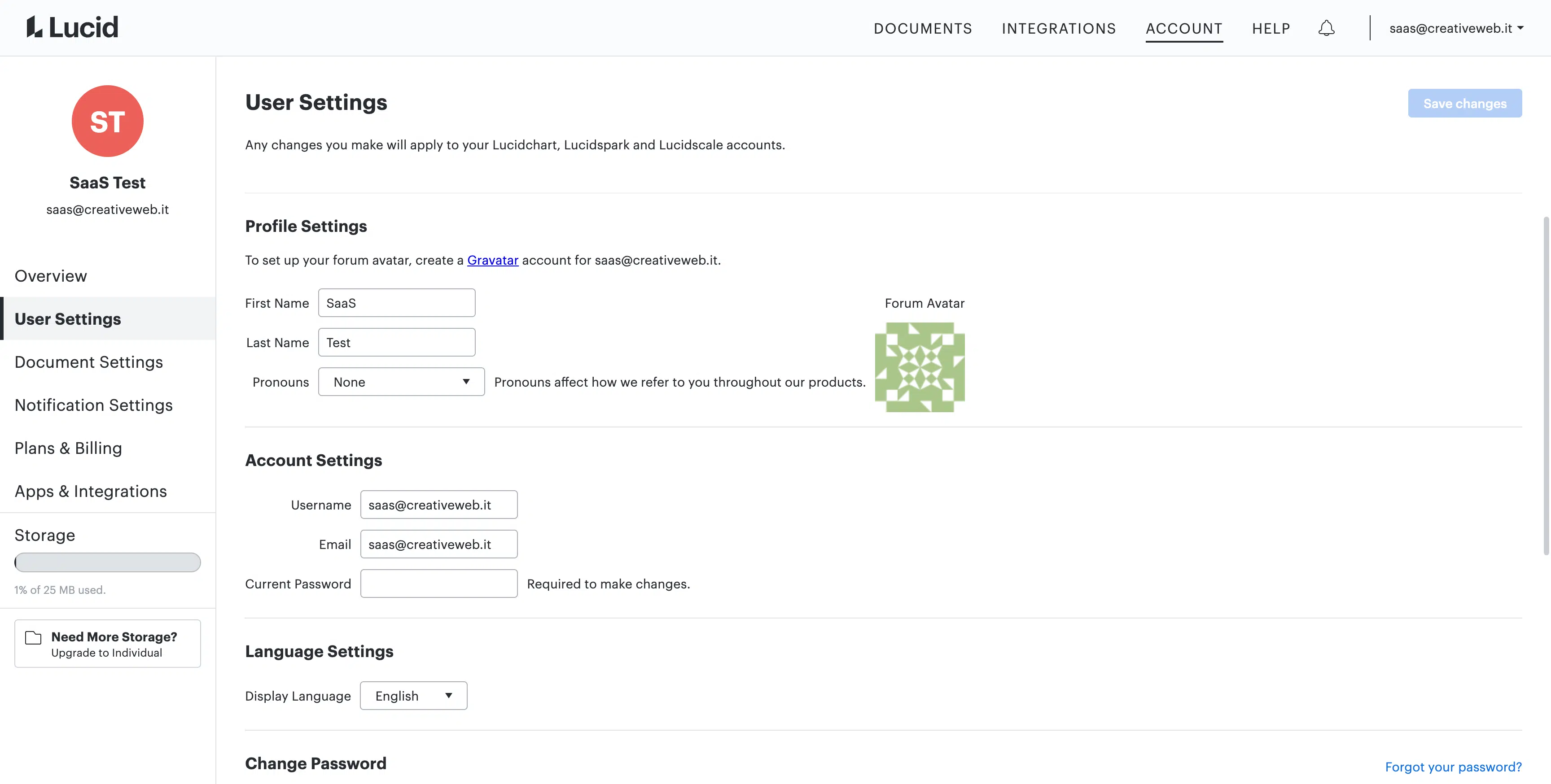This screenshot has width=1551, height=784.
Task: Click Forgot your password link
Action: (x=1453, y=767)
